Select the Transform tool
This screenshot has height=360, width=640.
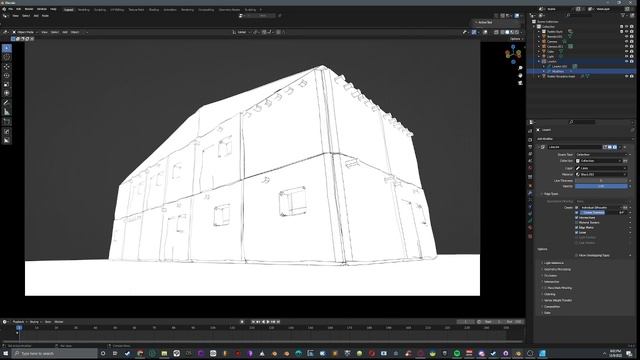(x=7, y=93)
